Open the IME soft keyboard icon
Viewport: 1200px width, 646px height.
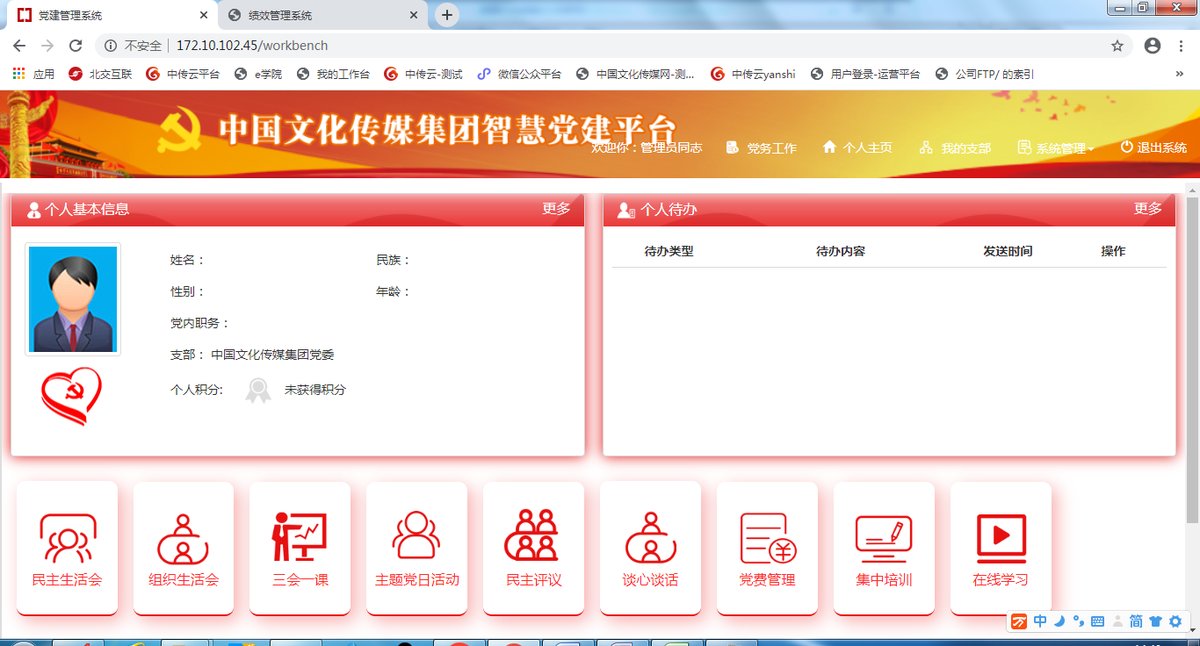pos(1097,621)
